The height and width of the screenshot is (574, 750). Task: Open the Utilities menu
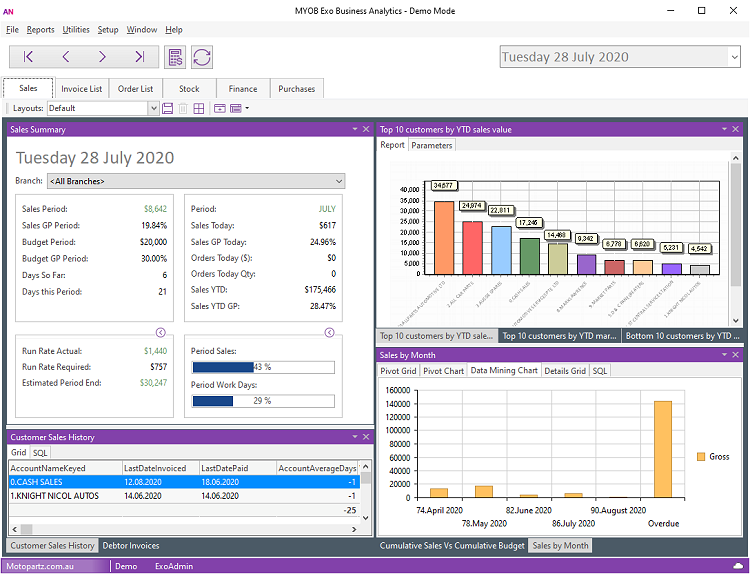[76, 30]
